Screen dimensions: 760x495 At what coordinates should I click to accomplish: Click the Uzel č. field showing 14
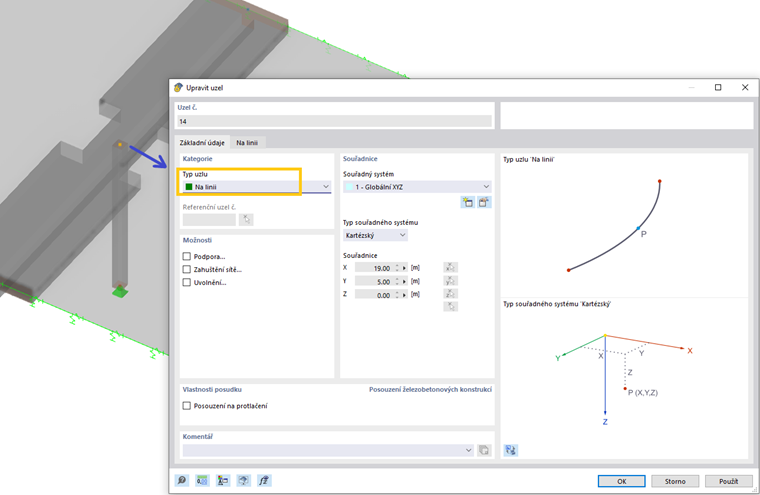click(x=334, y=121)
